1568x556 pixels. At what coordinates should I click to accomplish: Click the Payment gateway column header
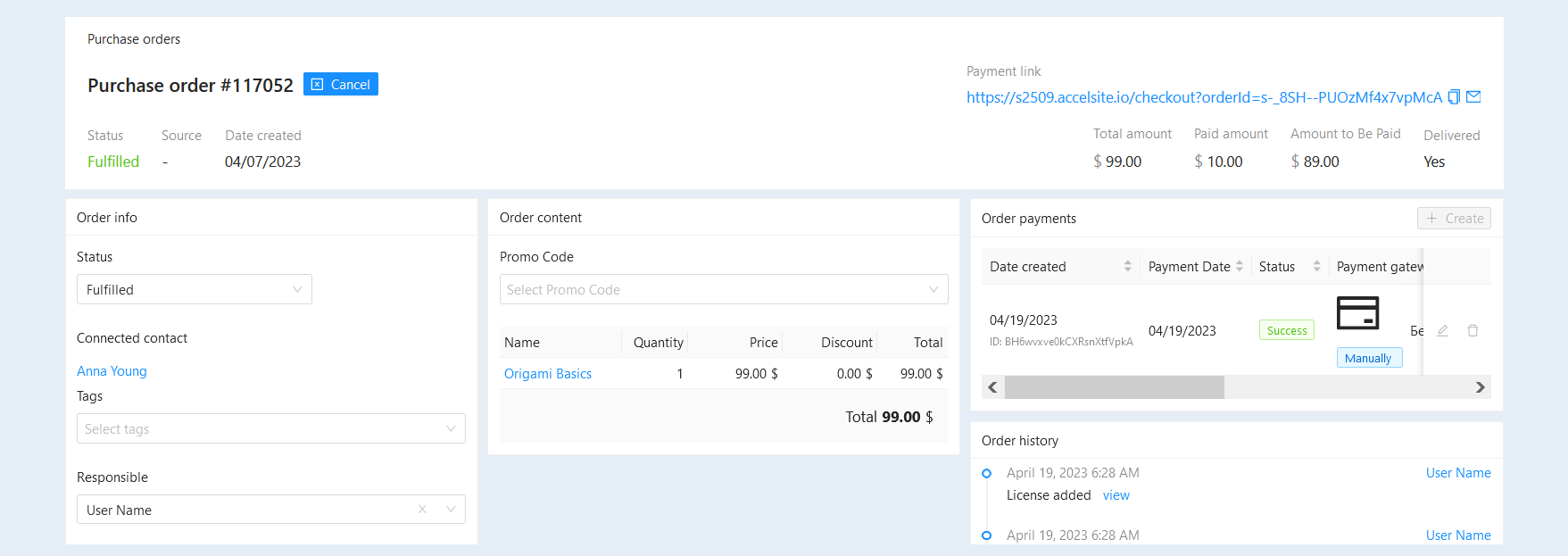tap(1380, 267)
